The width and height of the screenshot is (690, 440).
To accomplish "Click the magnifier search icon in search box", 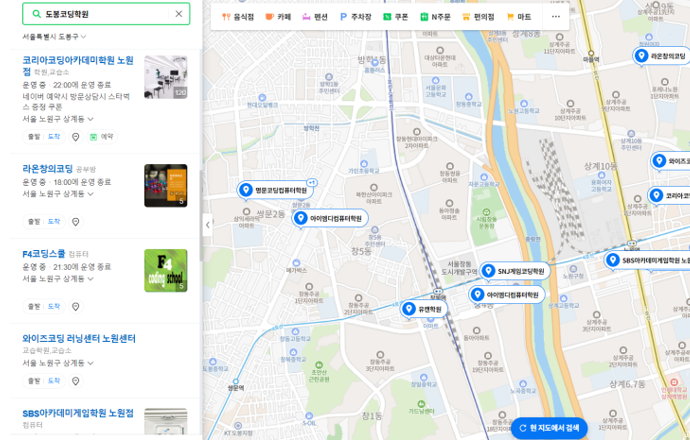I will pyautogui.click(x=37, y=14).
